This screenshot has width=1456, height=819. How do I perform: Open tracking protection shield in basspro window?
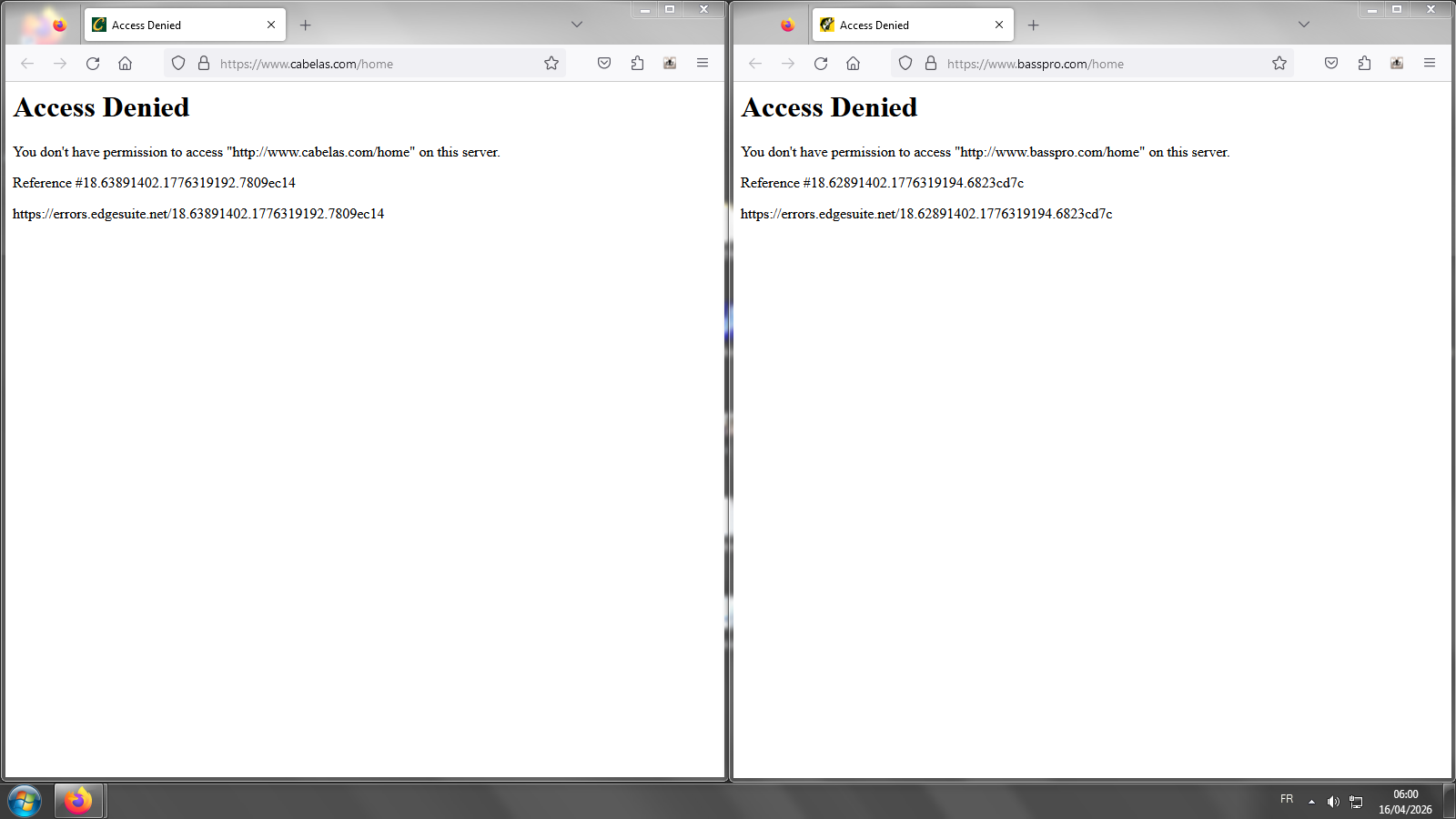tap(905, 64)
